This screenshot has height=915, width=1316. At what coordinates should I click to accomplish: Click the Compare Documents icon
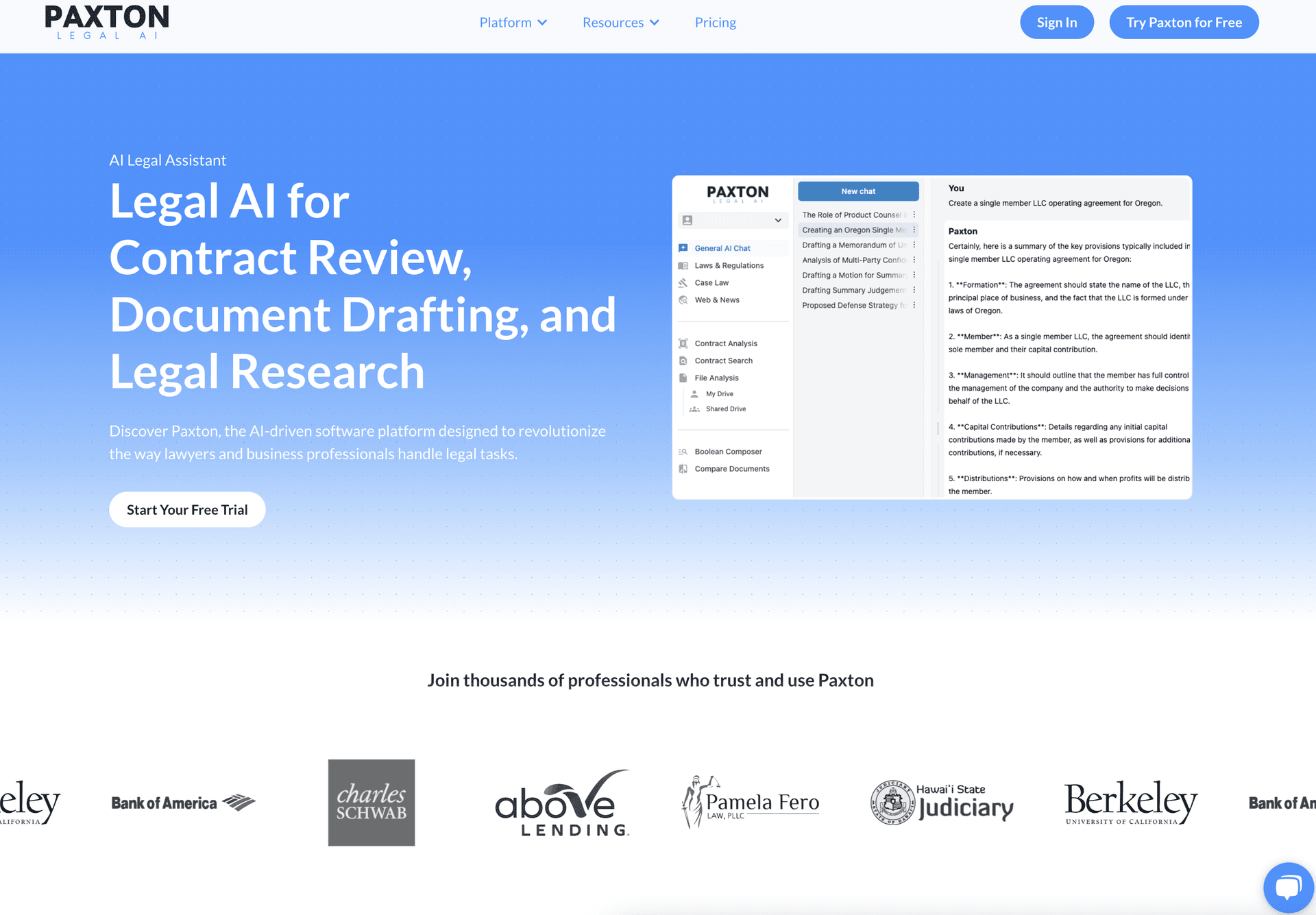(x=683, y=469)
